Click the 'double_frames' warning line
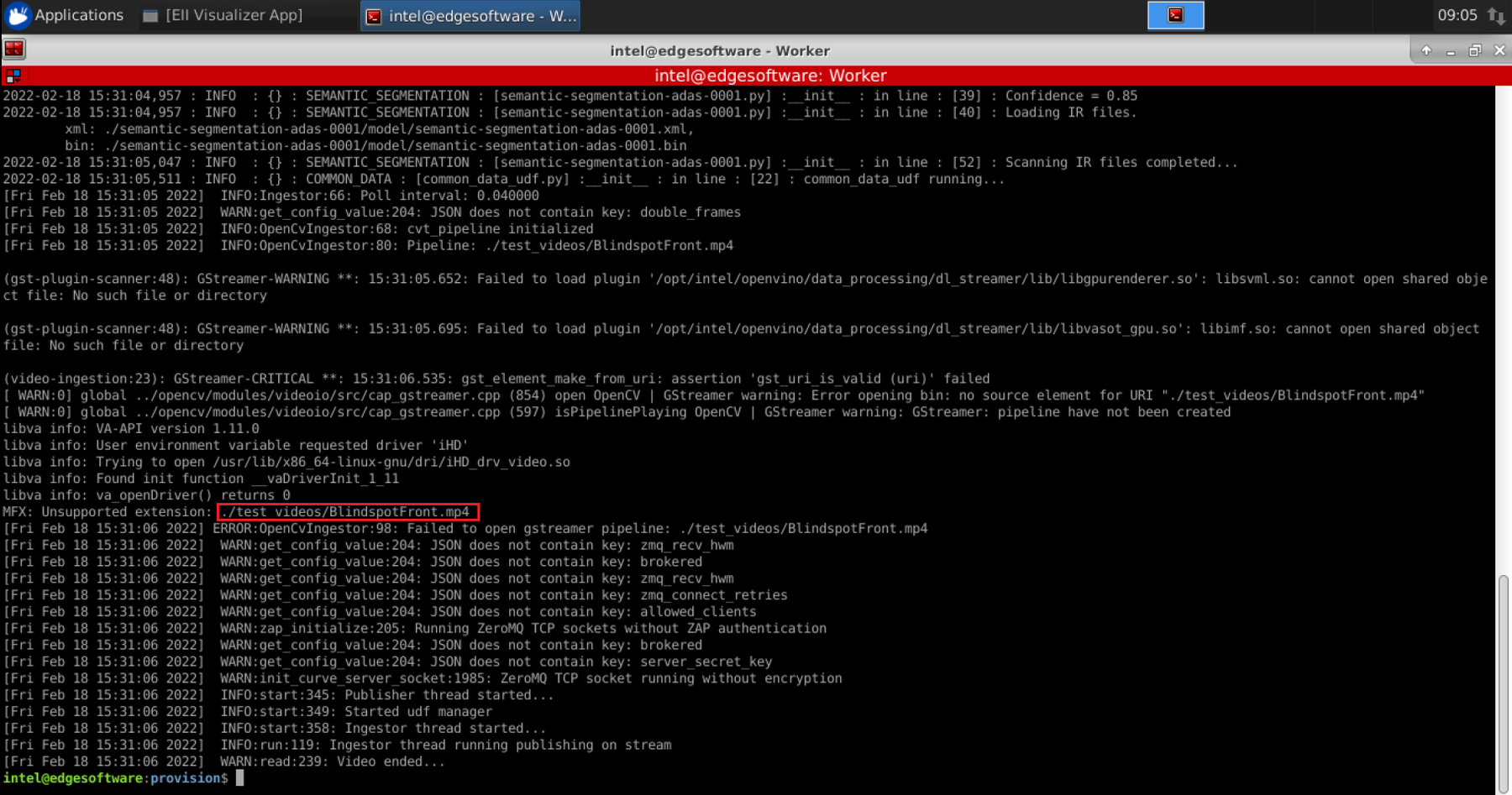The height and width of the screenshot is (795, 1512). [371, 212]
